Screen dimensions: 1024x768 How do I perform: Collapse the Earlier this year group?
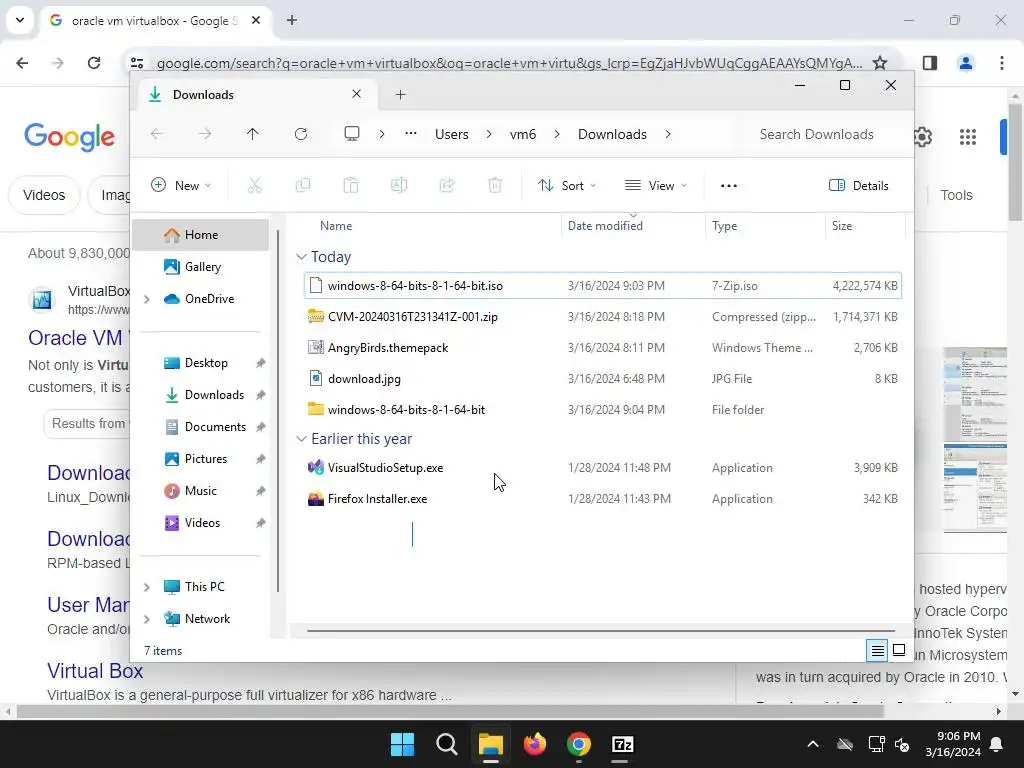301,439
